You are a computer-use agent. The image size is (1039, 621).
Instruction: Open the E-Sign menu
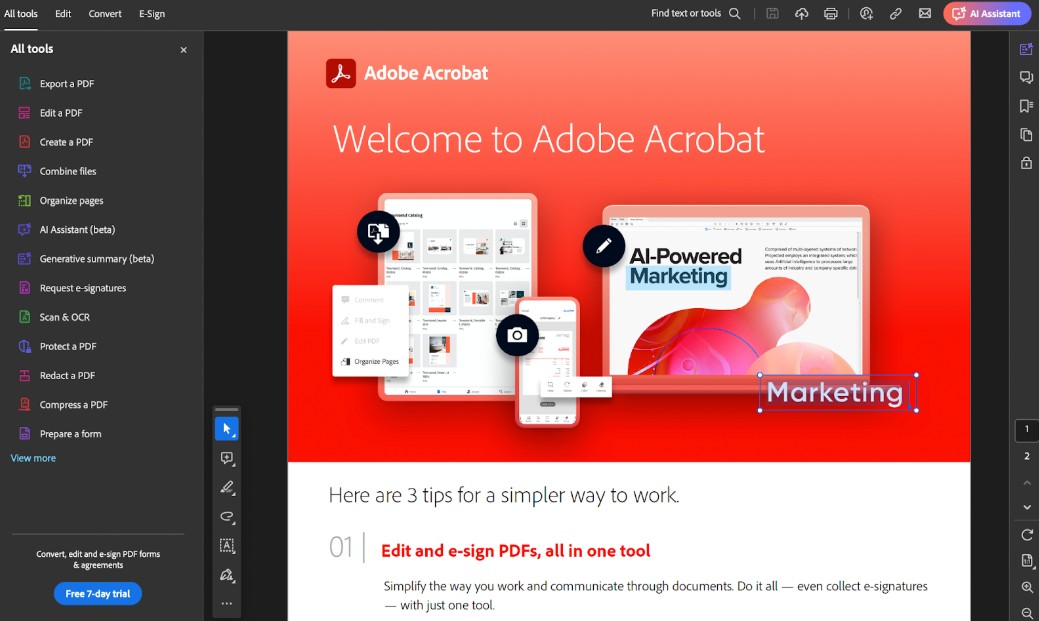(152, 14)
